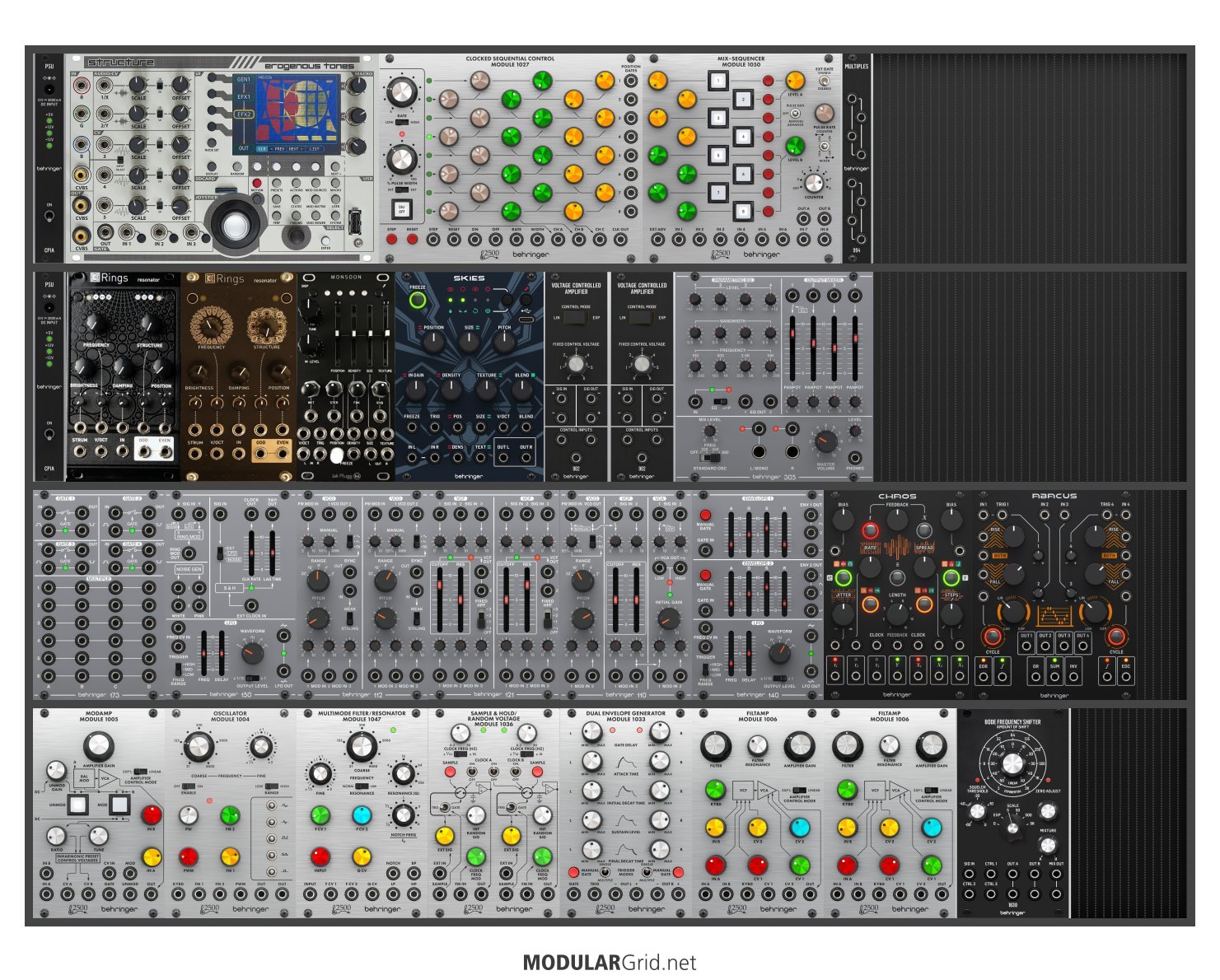
Task: Click the green FM 2 knob on Oscillator 1004
Action: (x=230, y=815)
